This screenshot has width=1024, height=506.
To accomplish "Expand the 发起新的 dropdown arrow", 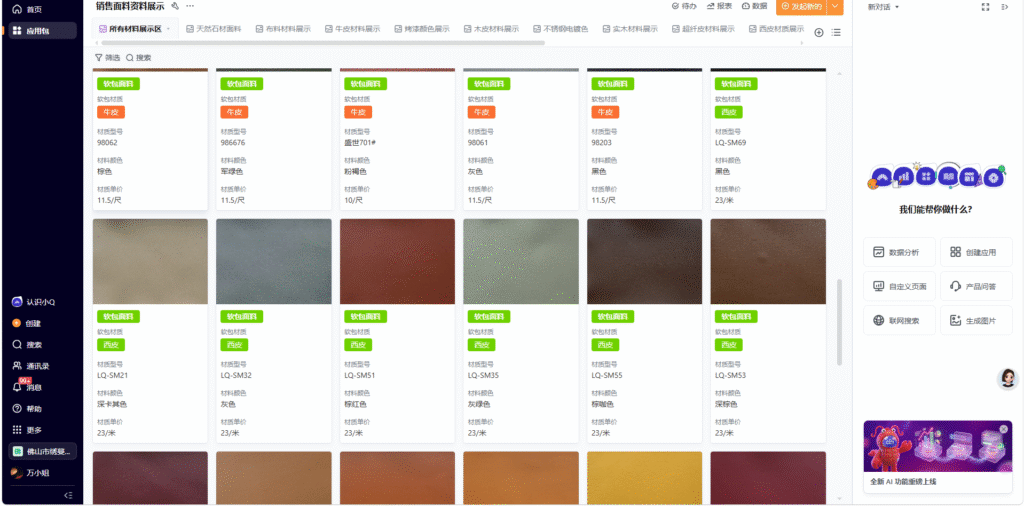I will [835, 7].
